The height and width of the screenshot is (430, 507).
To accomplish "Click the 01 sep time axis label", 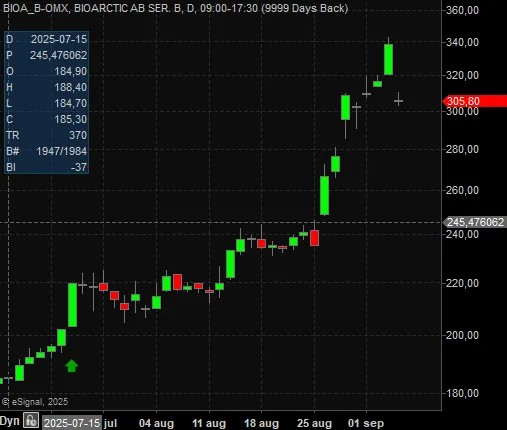I will click(x=366, y=423).
